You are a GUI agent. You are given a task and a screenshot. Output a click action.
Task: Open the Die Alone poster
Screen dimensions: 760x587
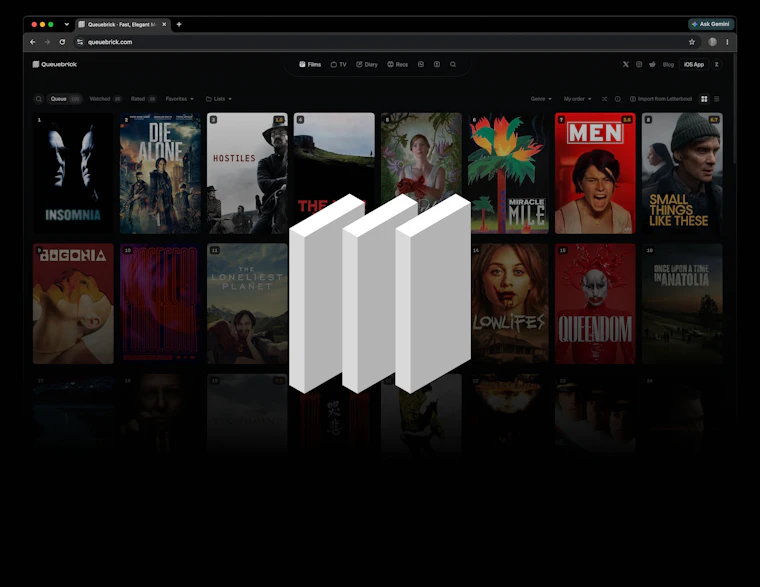point(160,173)
